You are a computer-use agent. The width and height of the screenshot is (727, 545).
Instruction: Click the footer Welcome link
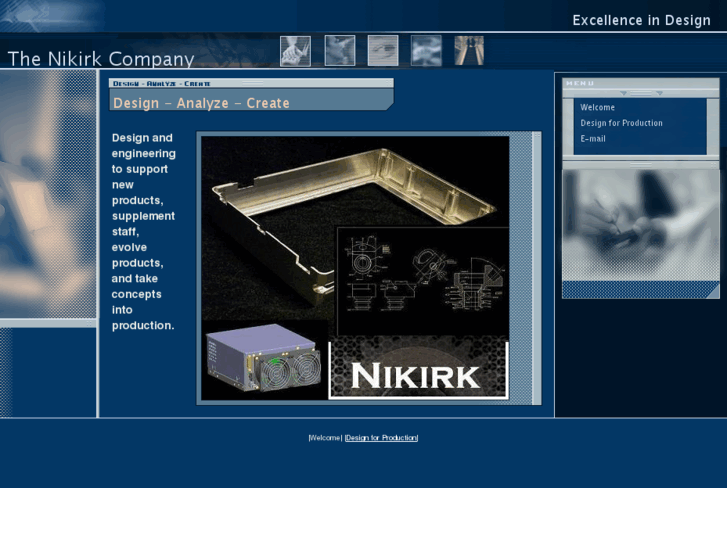coord(325,437)
